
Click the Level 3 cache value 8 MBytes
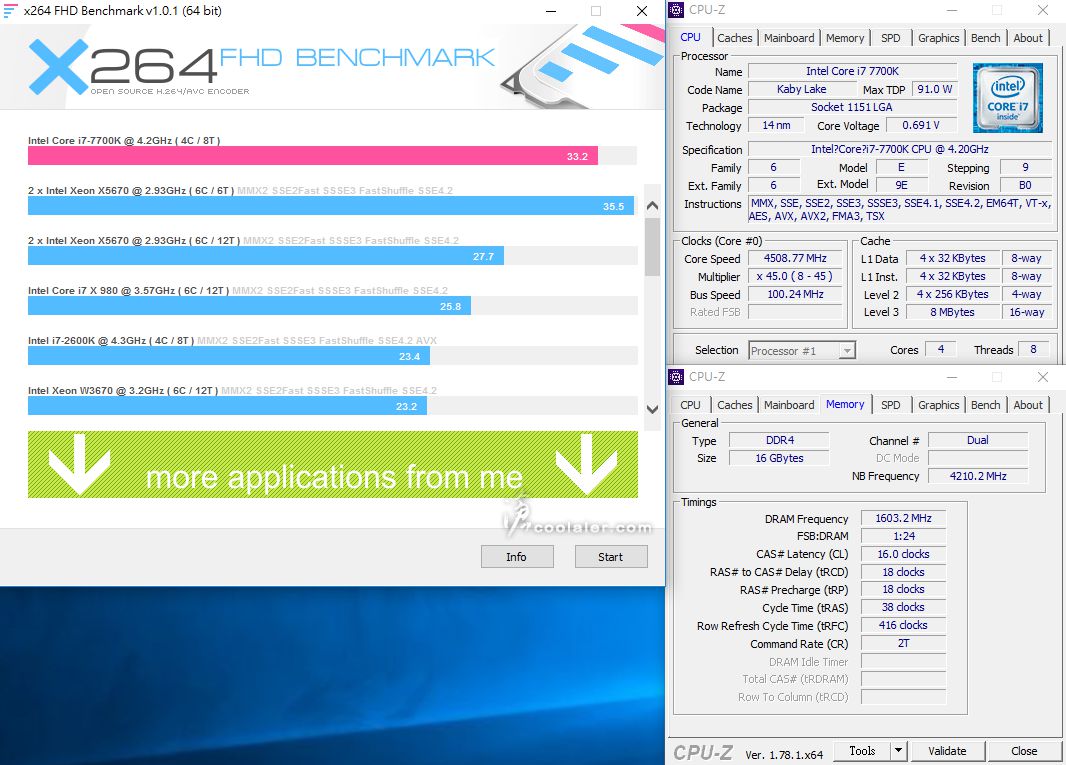[952, 312]
